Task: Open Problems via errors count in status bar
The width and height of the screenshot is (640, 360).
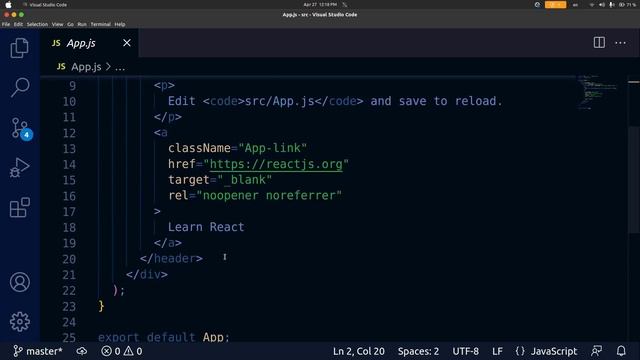Action: pyautogui.click(x=111, y=351)
